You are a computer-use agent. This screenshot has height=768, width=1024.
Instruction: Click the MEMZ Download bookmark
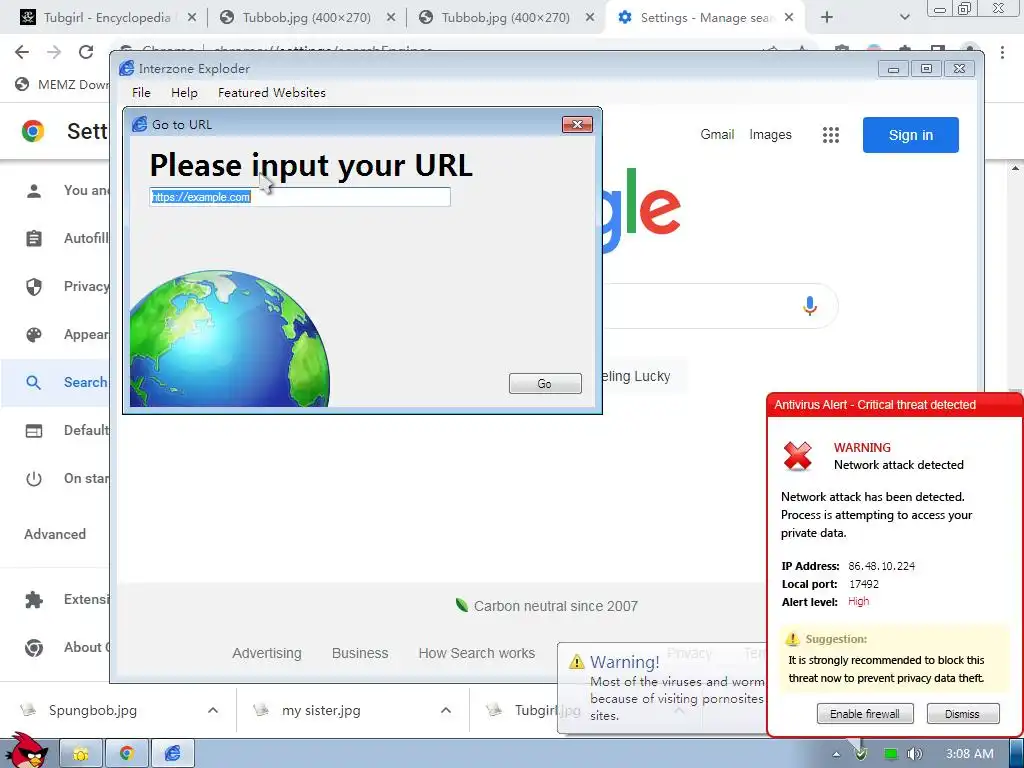pyautogui.click(x=62, y=84)
